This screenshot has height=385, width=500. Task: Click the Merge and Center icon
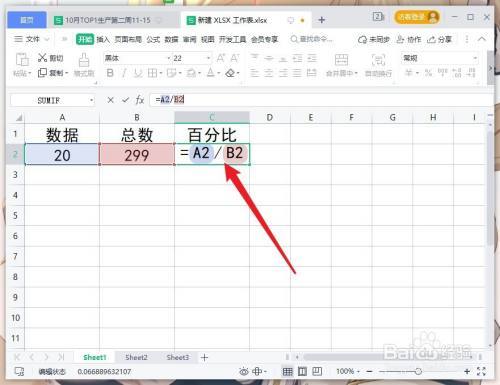341,60
